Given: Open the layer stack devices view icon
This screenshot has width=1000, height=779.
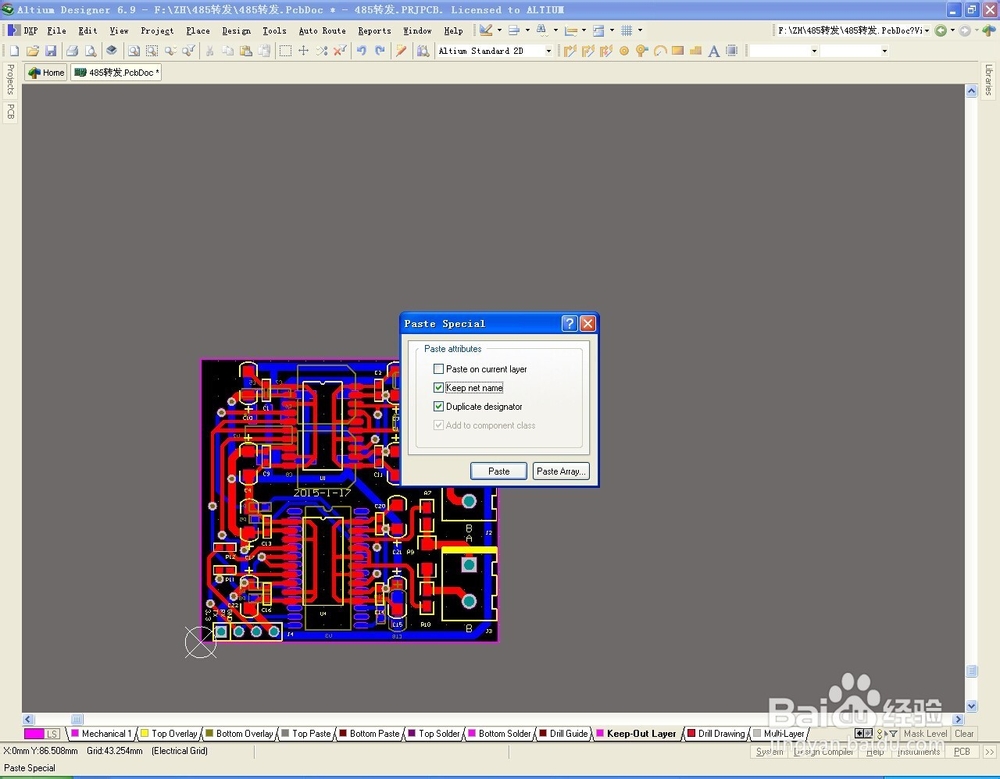Looking at the screenshot, I should coord(112,50).
